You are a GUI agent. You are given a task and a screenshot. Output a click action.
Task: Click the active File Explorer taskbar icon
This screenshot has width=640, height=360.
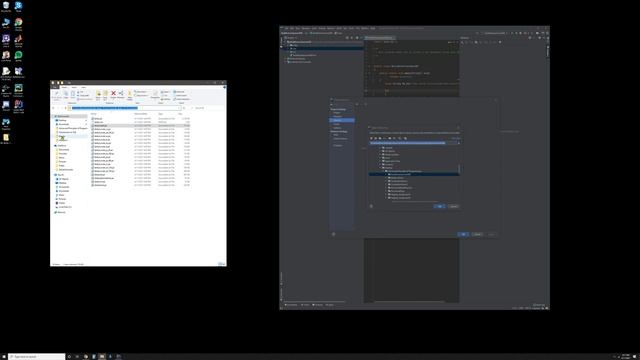tap(102, 357)
